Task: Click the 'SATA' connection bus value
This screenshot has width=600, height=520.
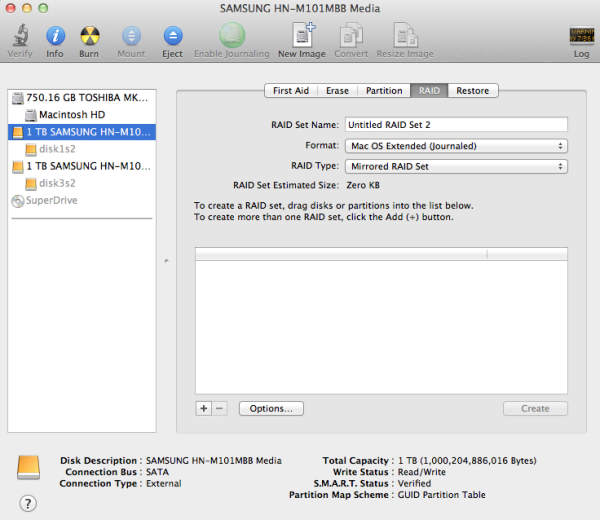Action: 157,472
